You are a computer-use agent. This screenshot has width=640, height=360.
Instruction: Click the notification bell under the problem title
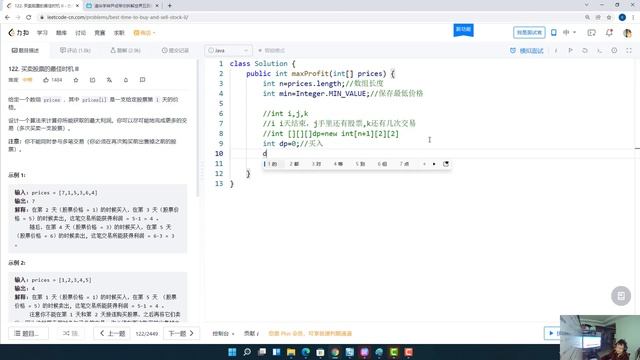pyautogui.click(x=126, y=80)
